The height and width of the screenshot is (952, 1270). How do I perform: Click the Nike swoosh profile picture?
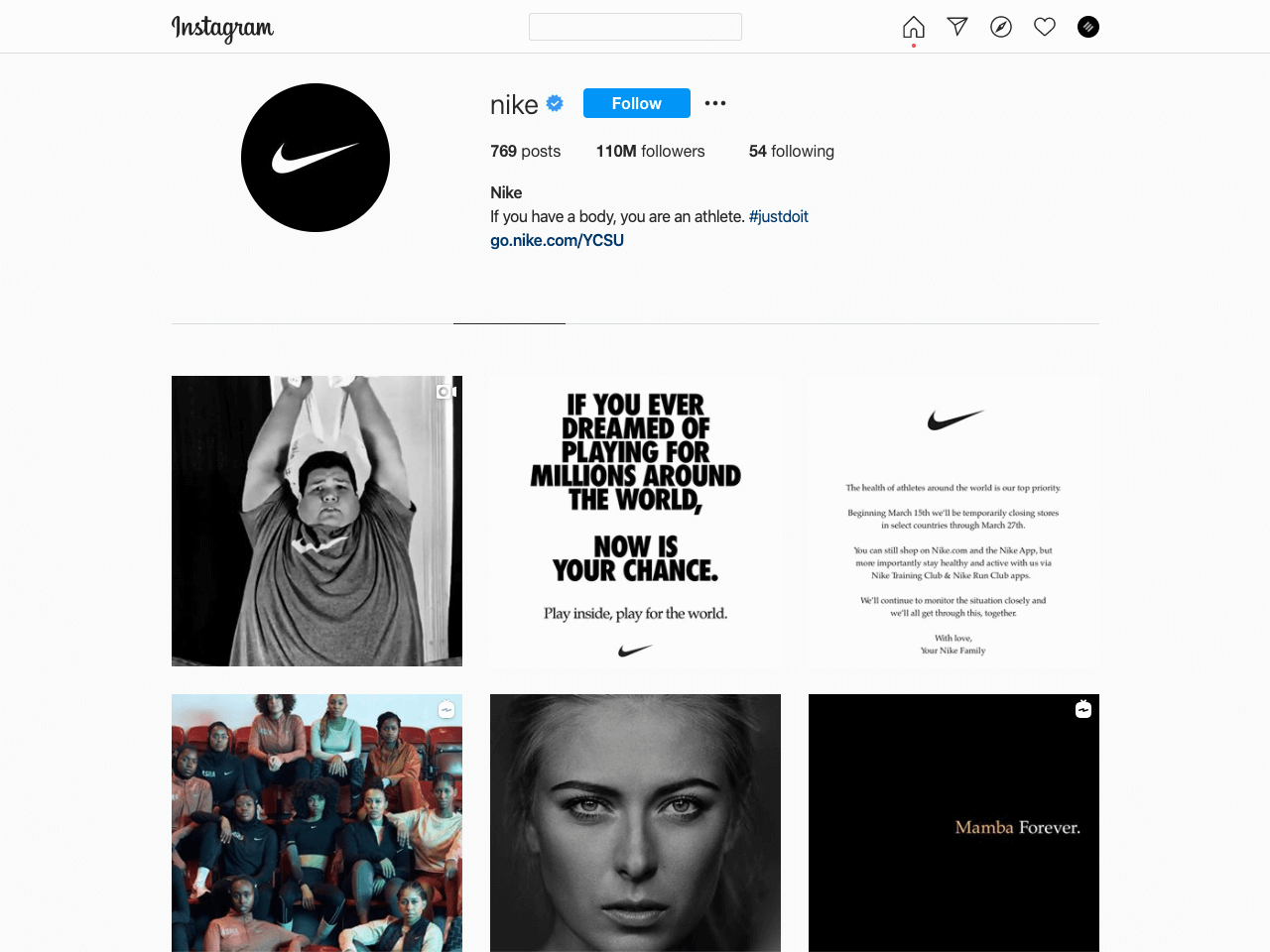coord(316,158)
